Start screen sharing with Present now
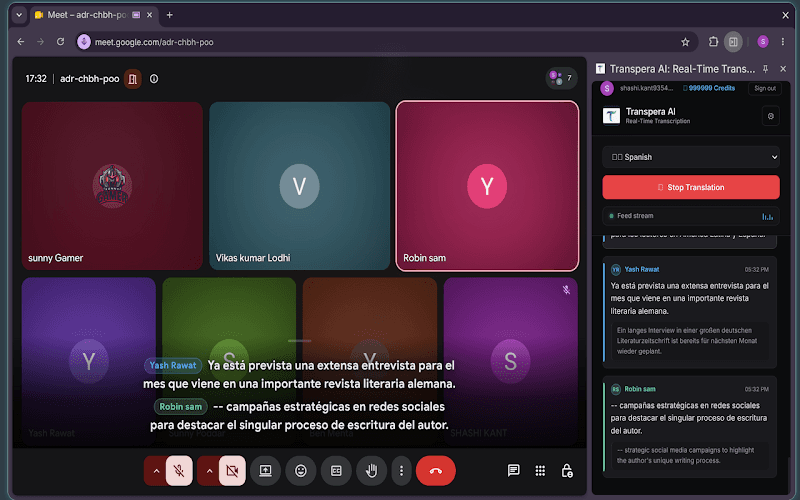This screenshot has width=800, height=500. click(x=265, y=470)
